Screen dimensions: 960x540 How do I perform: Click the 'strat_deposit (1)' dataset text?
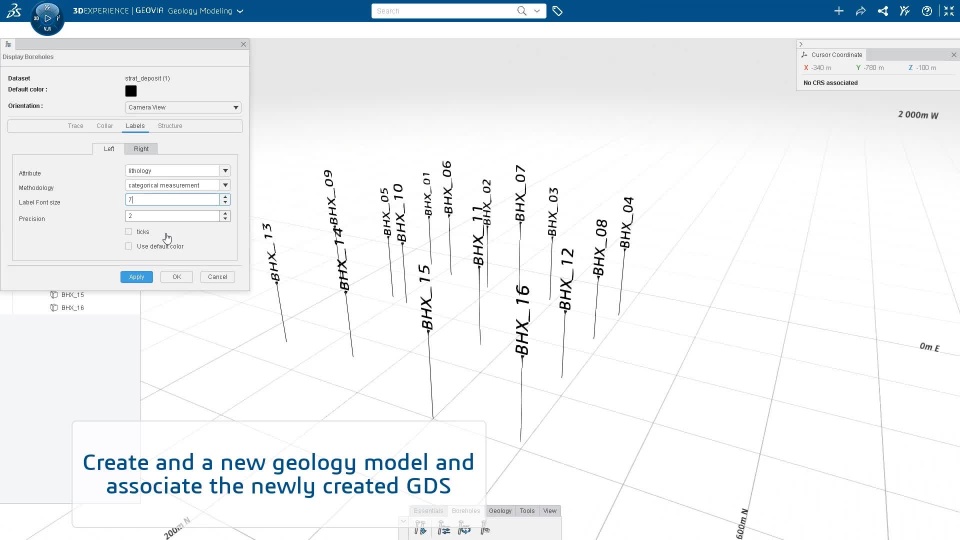(x=148, y=78)
